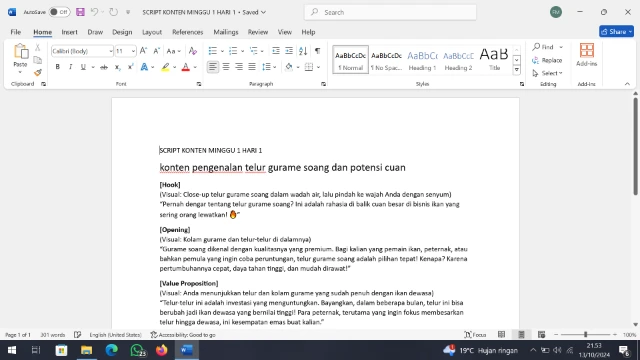Viewport: 640px width, 360px height.
Task: Switch to the Design tab
Action: click(122, 32)
